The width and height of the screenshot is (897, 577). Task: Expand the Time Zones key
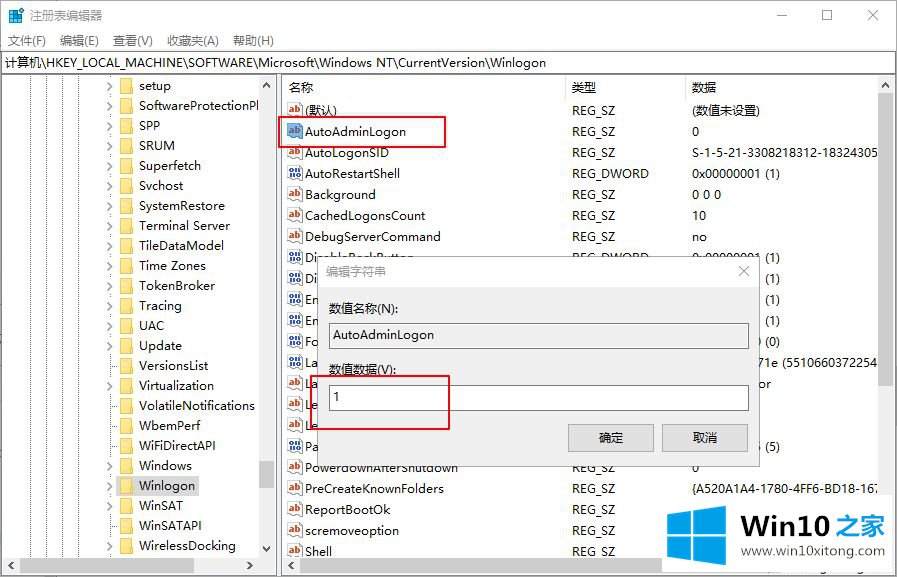pyautogui.click(x=109, y=266)
